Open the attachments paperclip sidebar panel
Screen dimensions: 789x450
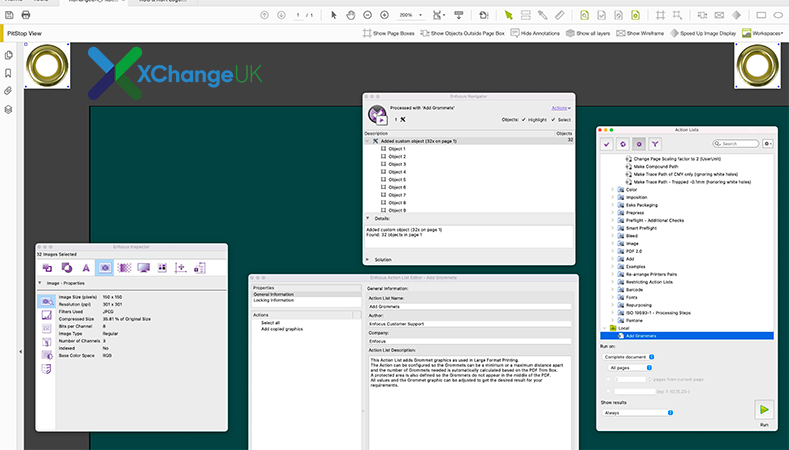8,91
